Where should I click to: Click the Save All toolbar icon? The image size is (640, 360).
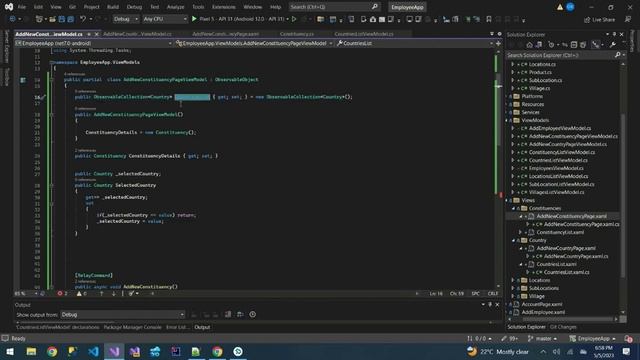point(71,19)
